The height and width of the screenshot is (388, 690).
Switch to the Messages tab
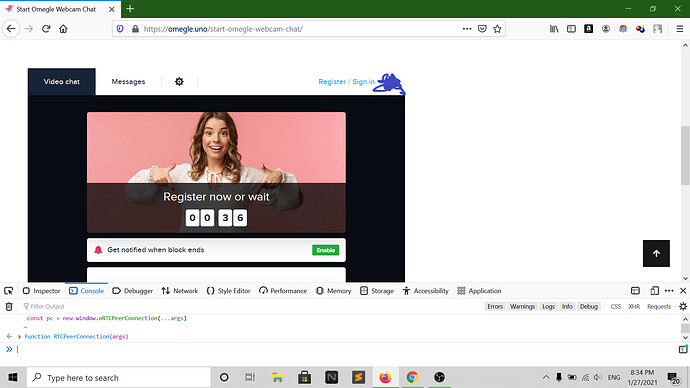(128, 81)
